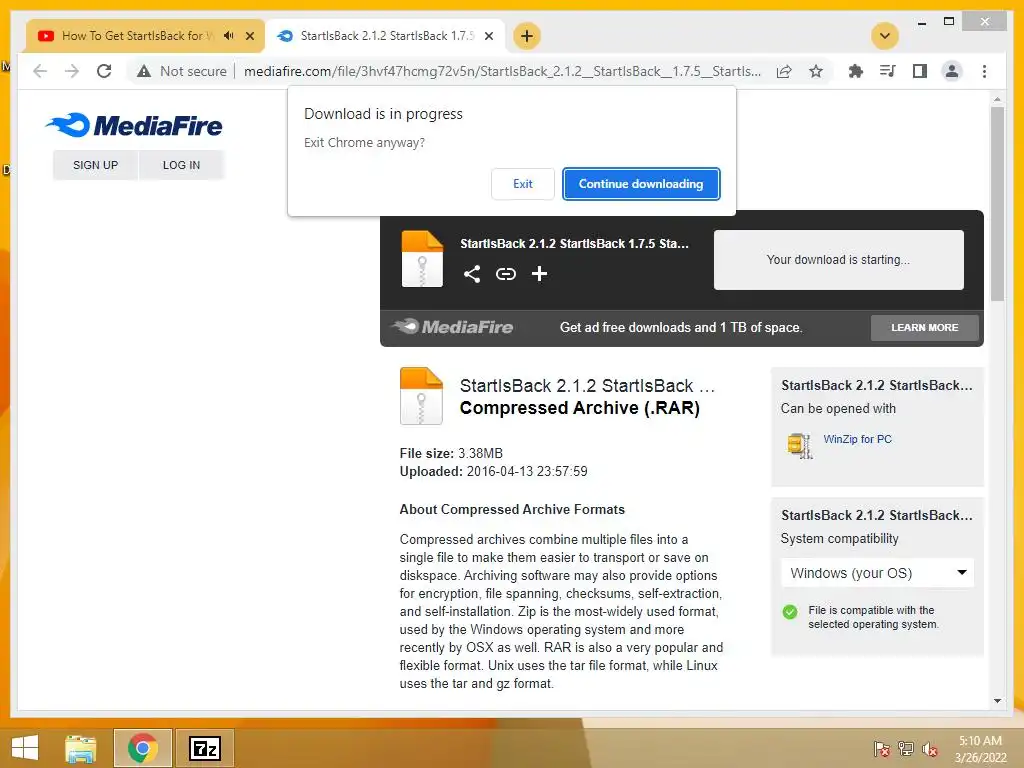Image resolution: width=1024 pixels, height=768 pixels.
Task: Open Chrome profile avatar
Action: point(952,71)
